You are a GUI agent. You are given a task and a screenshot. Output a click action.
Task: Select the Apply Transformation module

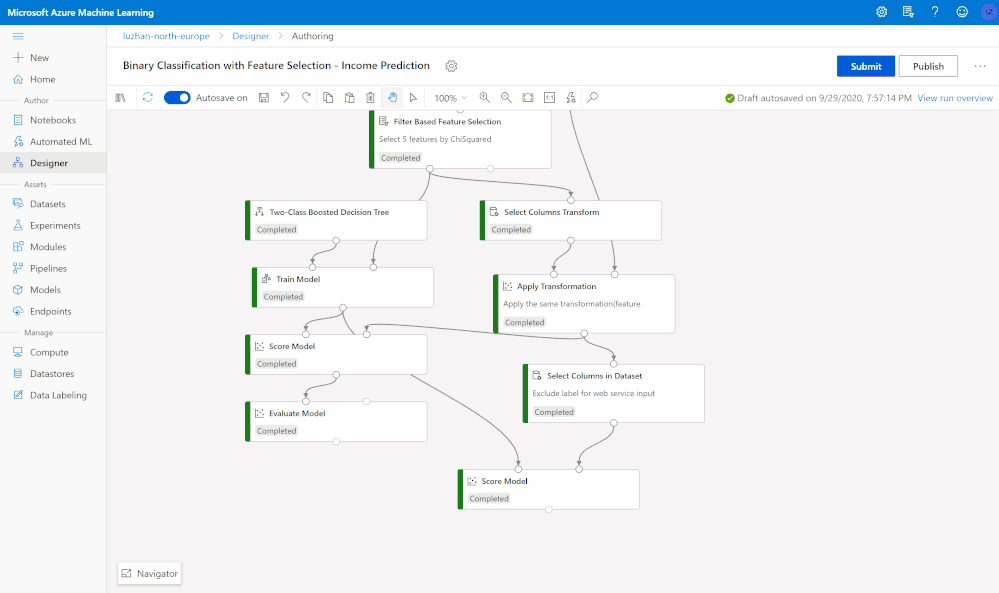click(584, 304)
